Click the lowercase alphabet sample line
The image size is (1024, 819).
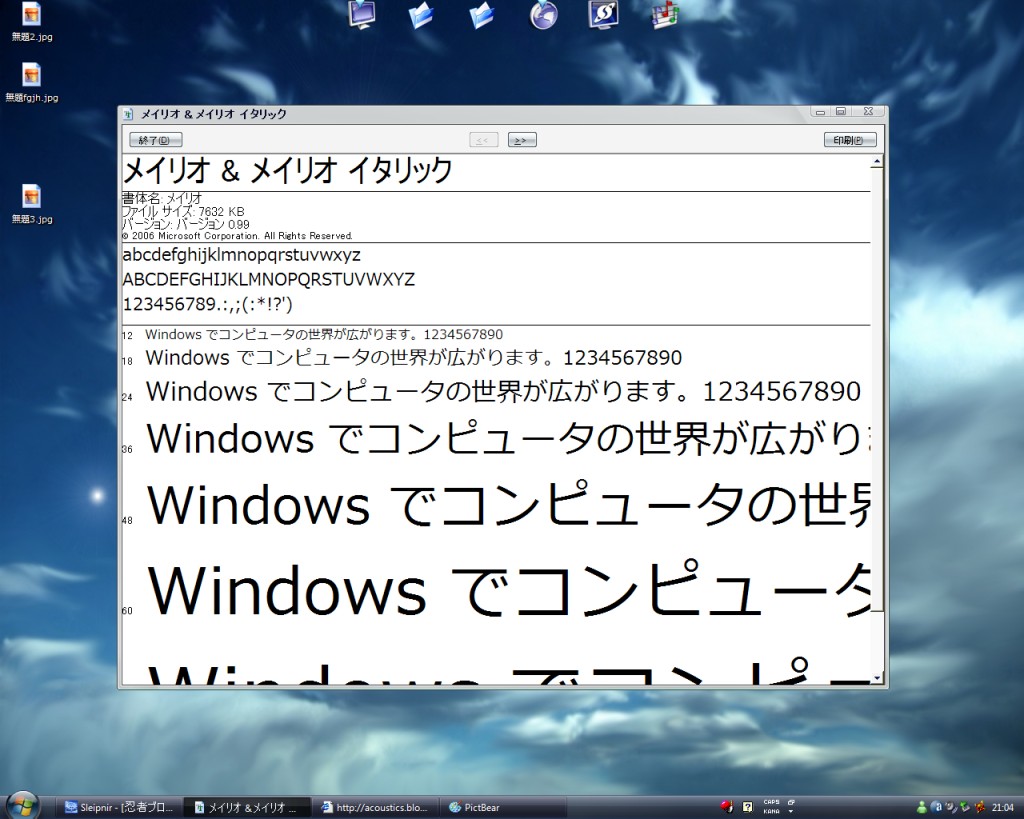pos(241,255)
